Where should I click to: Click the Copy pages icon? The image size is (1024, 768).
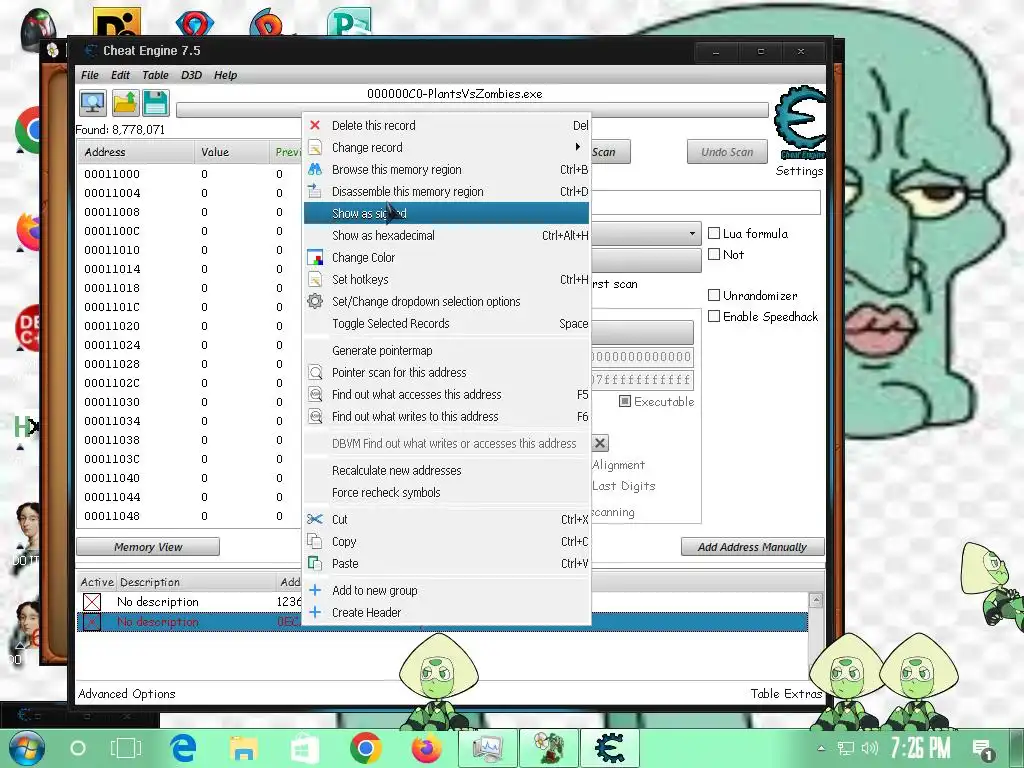tap(315, 541)
